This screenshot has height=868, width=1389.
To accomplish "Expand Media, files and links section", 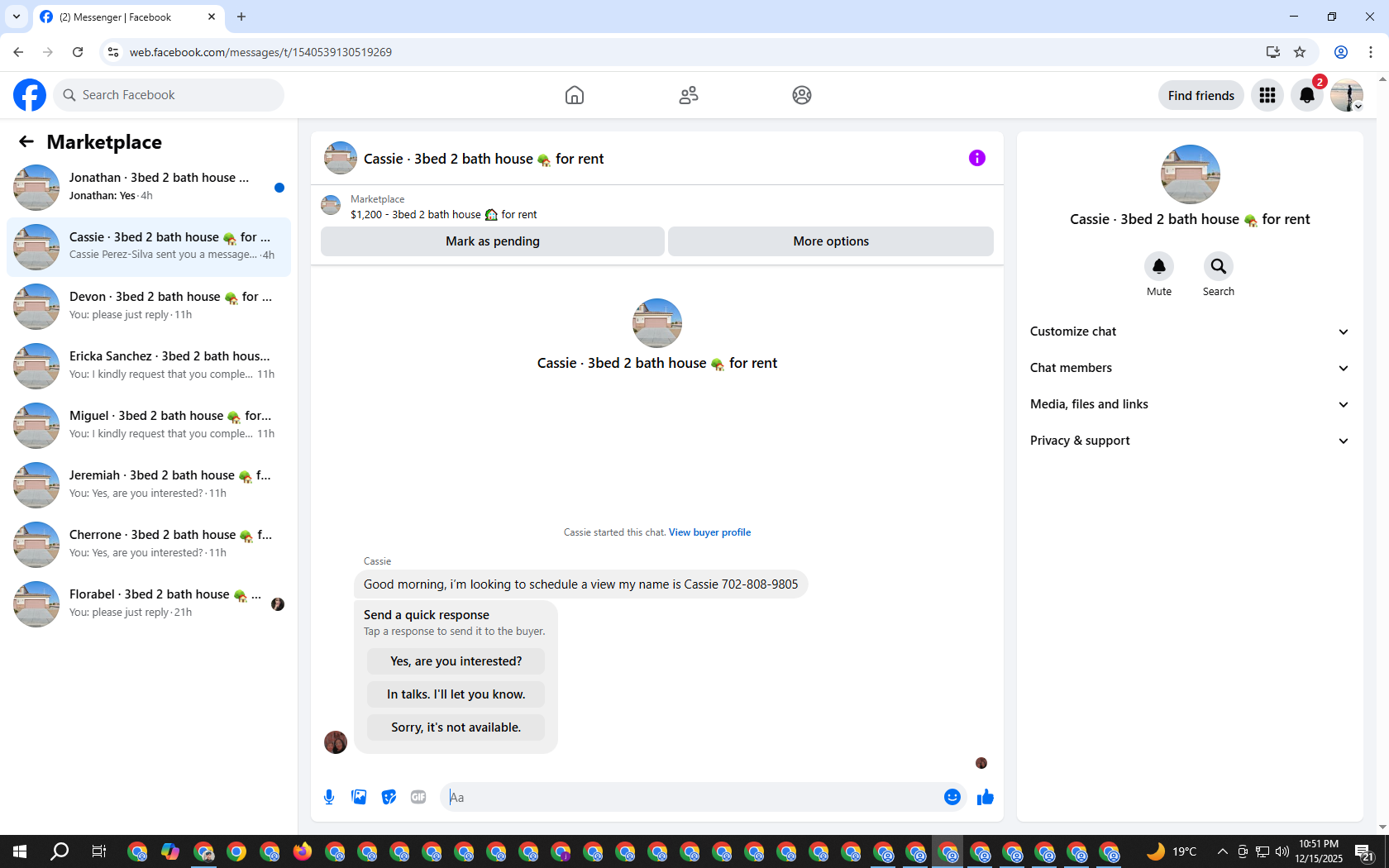I will click(x=1190, y=404).
